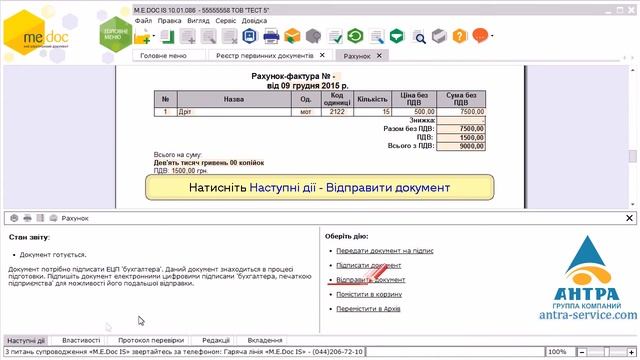Viewport: 640px width, 360px height.
Task: Switch to Головне меню tab
Action: coord(163,56)
